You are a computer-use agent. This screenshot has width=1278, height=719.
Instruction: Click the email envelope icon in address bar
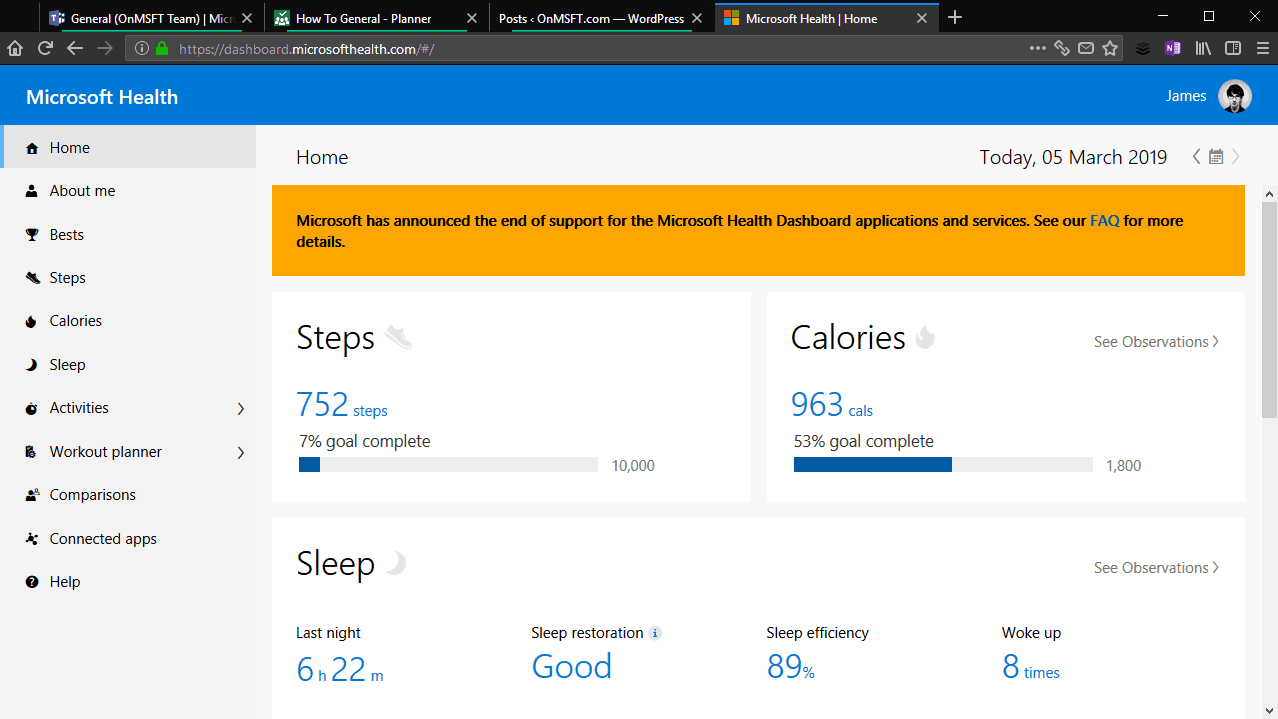[x=1086, y=48]
